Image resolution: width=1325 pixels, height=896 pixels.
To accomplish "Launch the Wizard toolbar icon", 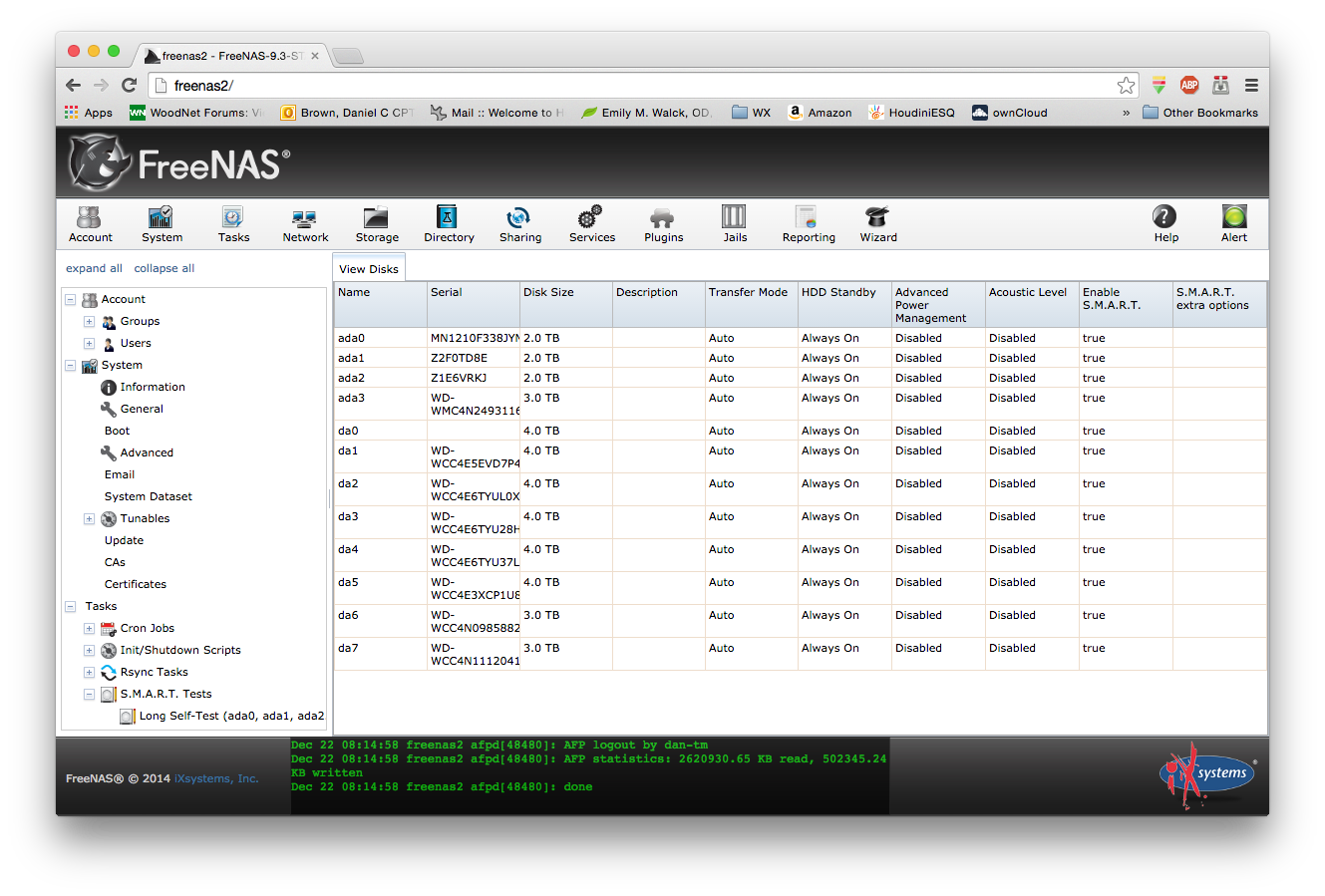I will point(878,223).
